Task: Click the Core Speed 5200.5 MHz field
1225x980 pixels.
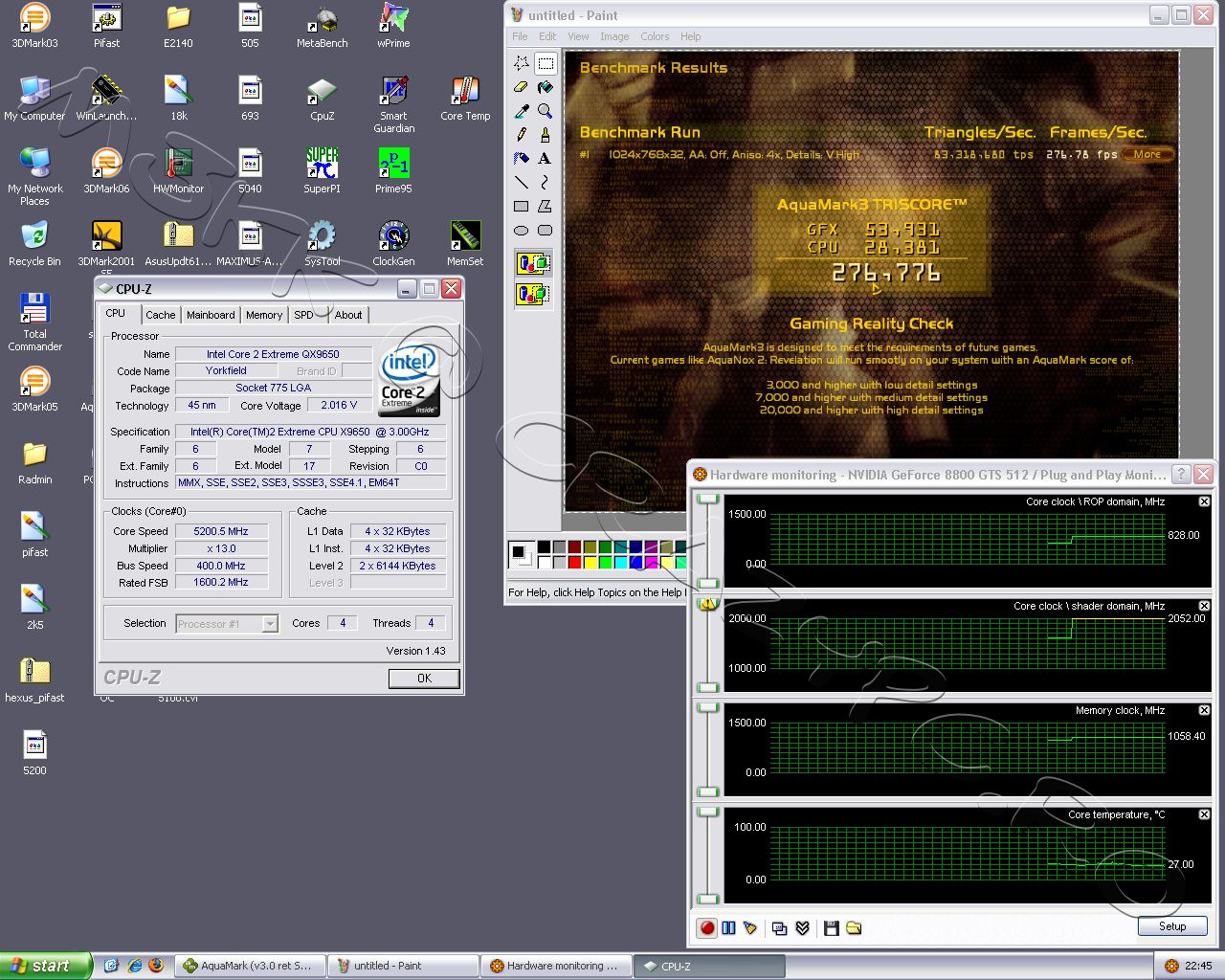Action: [x=221, y=531]
